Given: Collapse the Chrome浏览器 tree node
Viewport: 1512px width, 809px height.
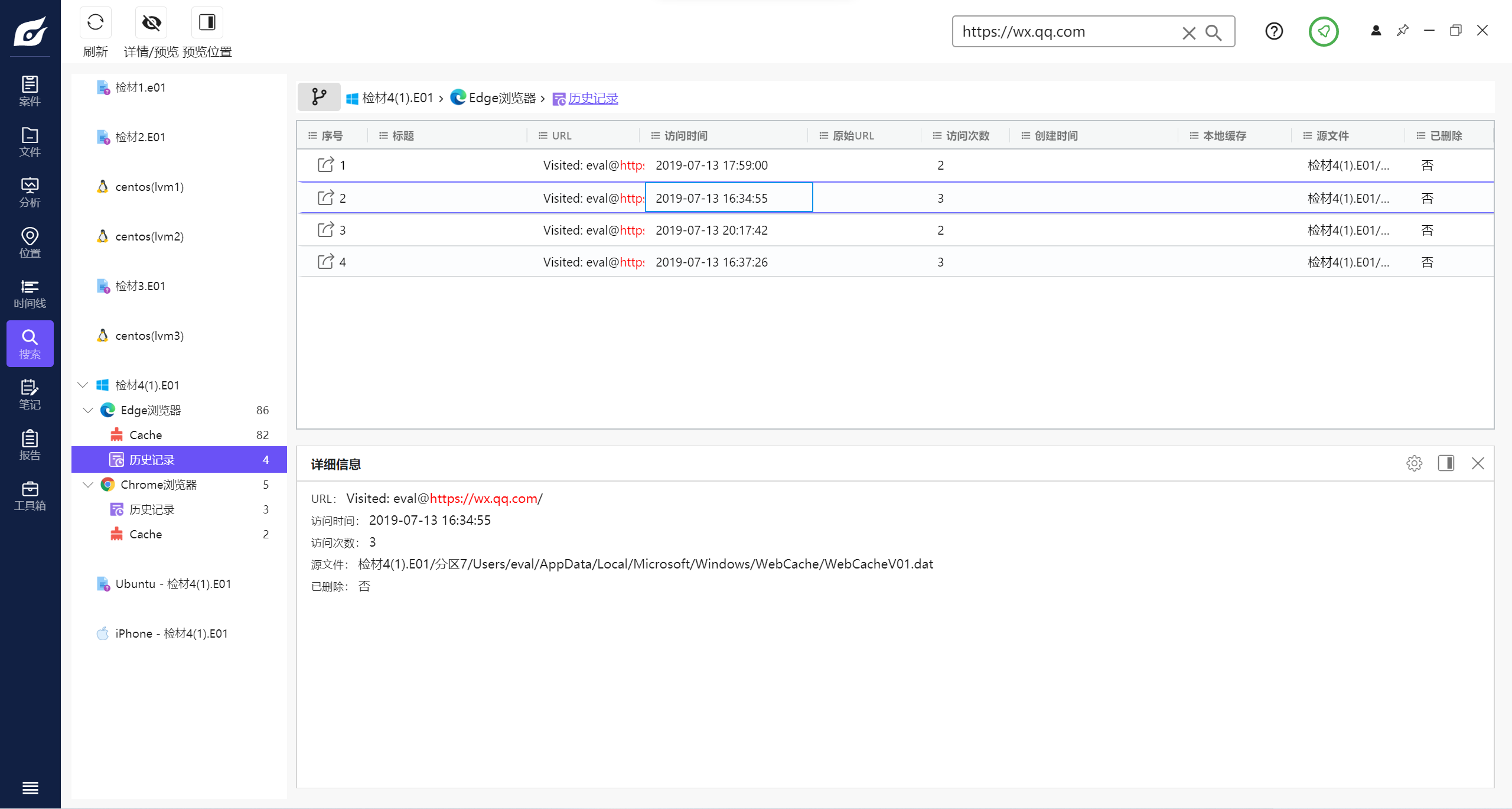Looking at the screenshot, I should (x=88, y=485).
